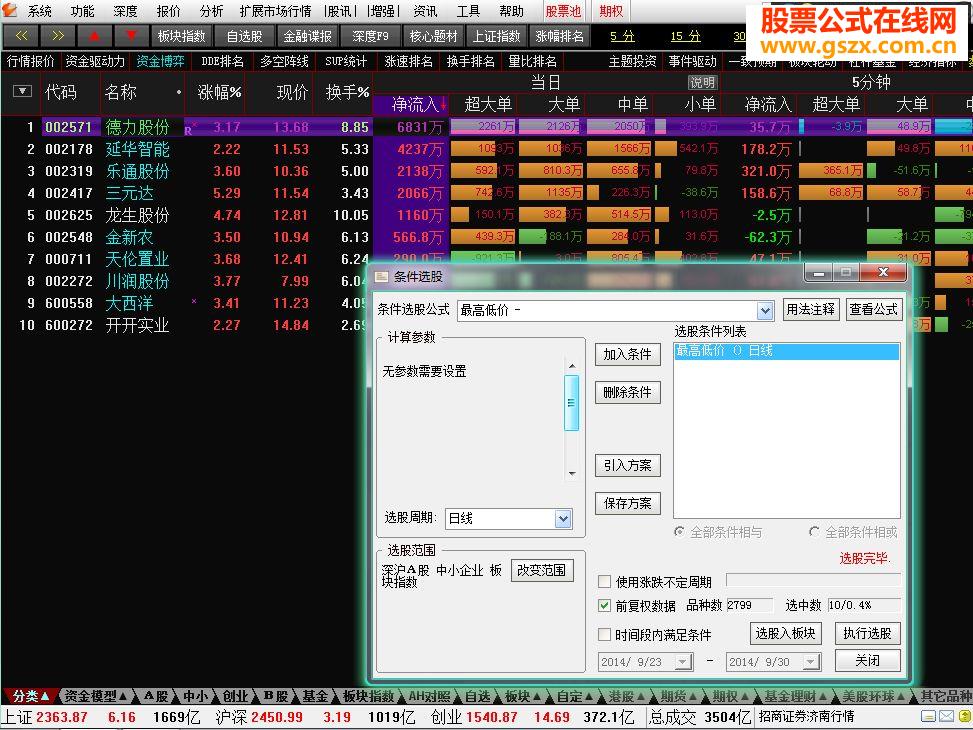
Task: Expand the 自定 bottom tab
Action: [574, 696]
